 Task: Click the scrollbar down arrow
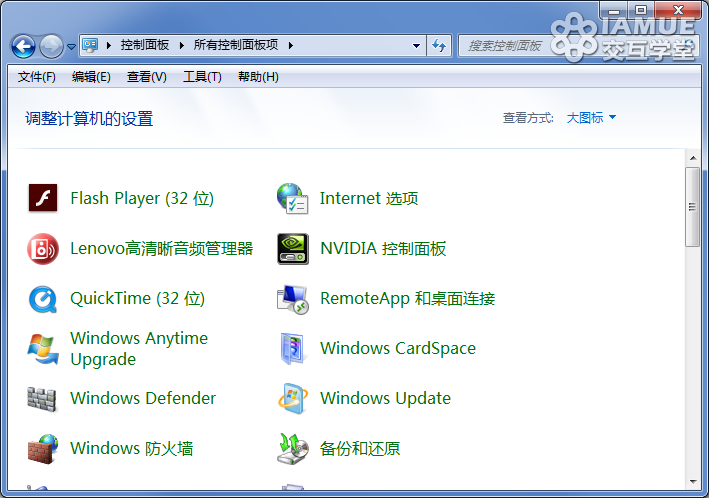(x=693, y=482)
